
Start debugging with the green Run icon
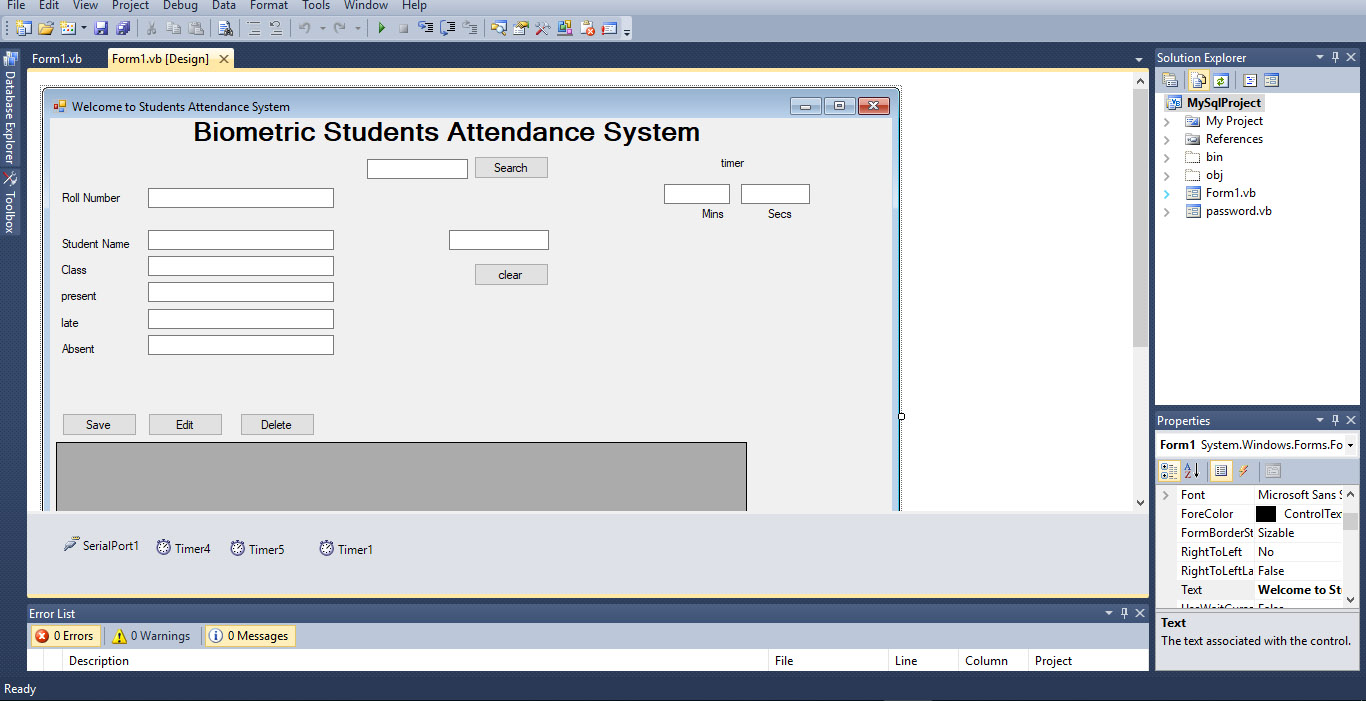[x=382, y=27]
